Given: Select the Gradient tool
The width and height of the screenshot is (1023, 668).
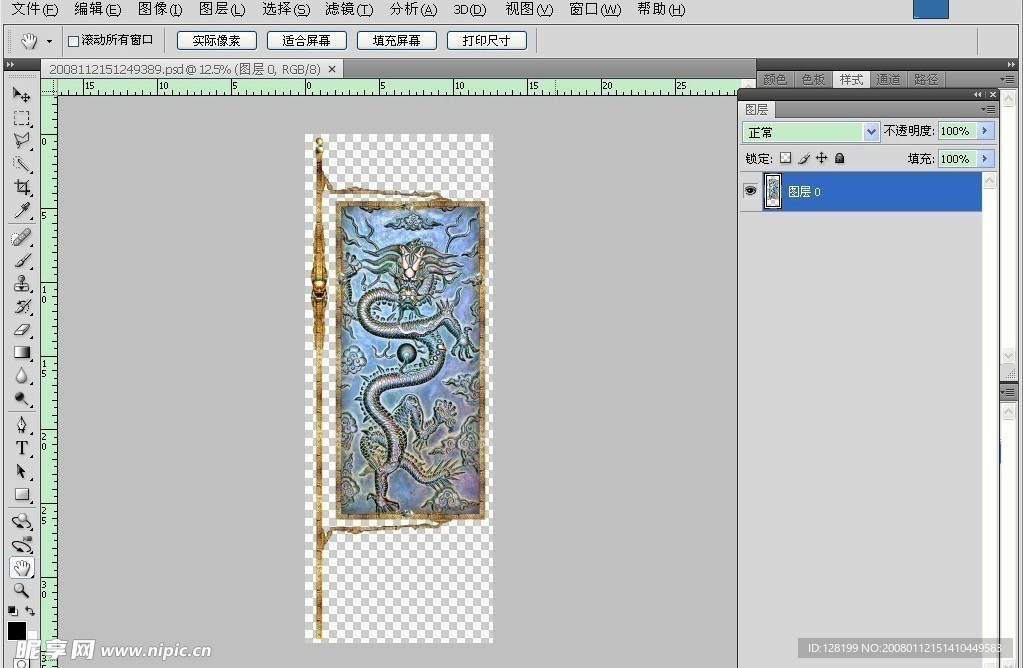Looking at the screenshot, I should [22, 353].
